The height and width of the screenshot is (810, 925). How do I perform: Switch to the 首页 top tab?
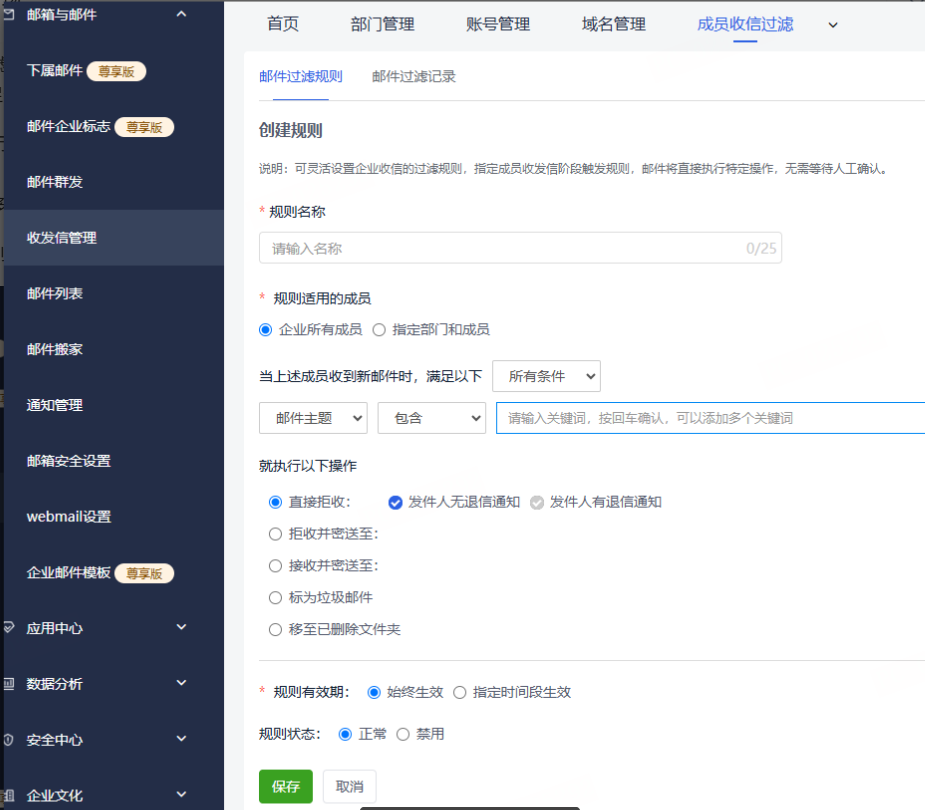point(283,24)
